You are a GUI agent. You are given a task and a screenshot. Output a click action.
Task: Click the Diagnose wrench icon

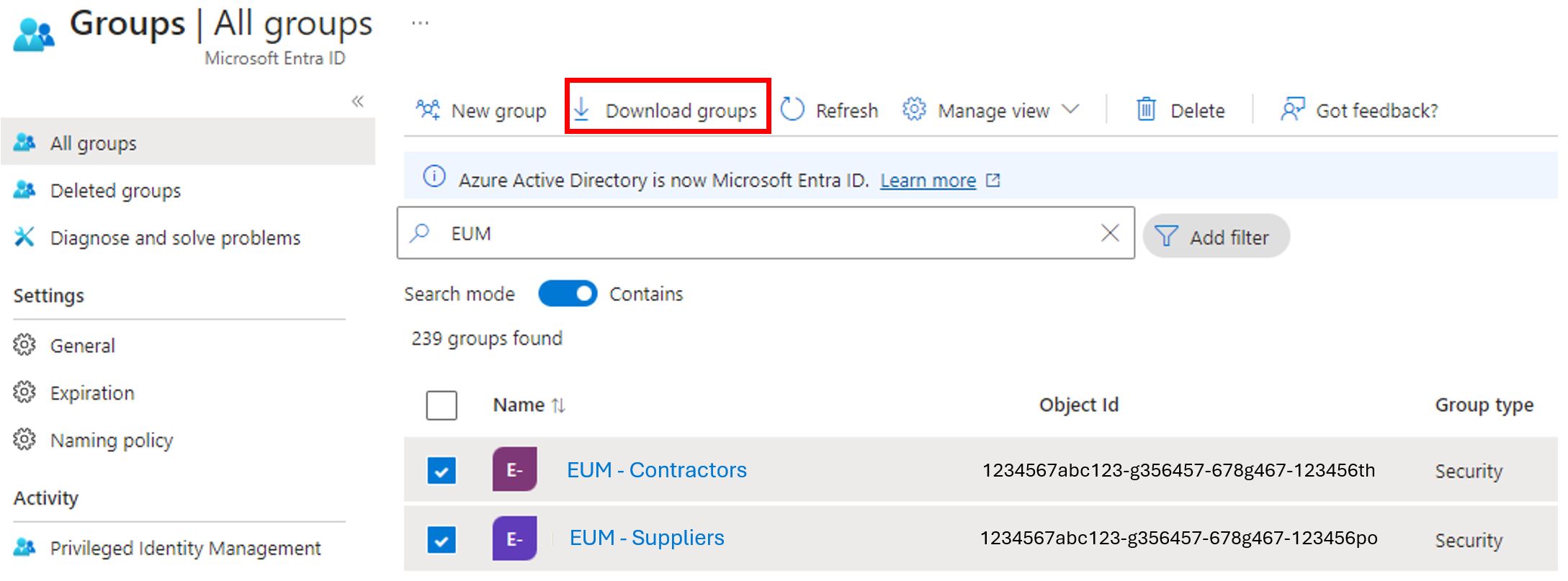(24, 236)
